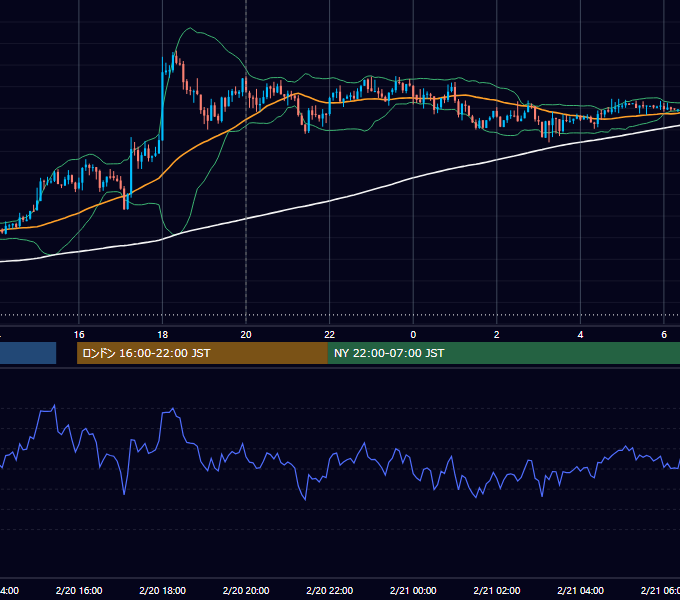Screen dimensions: 680x600
Task: Click the 18 hour label on time axis
Action: 163,335
